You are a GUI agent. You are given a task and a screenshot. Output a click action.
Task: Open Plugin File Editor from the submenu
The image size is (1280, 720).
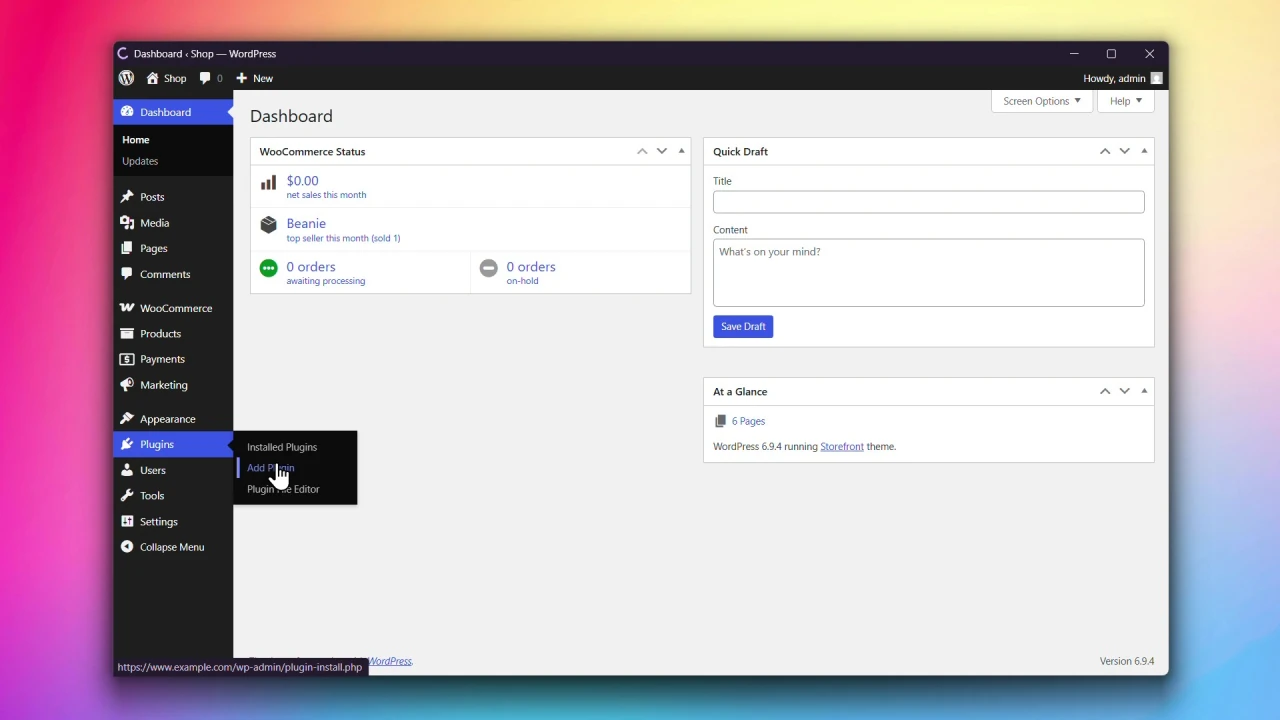283,489
